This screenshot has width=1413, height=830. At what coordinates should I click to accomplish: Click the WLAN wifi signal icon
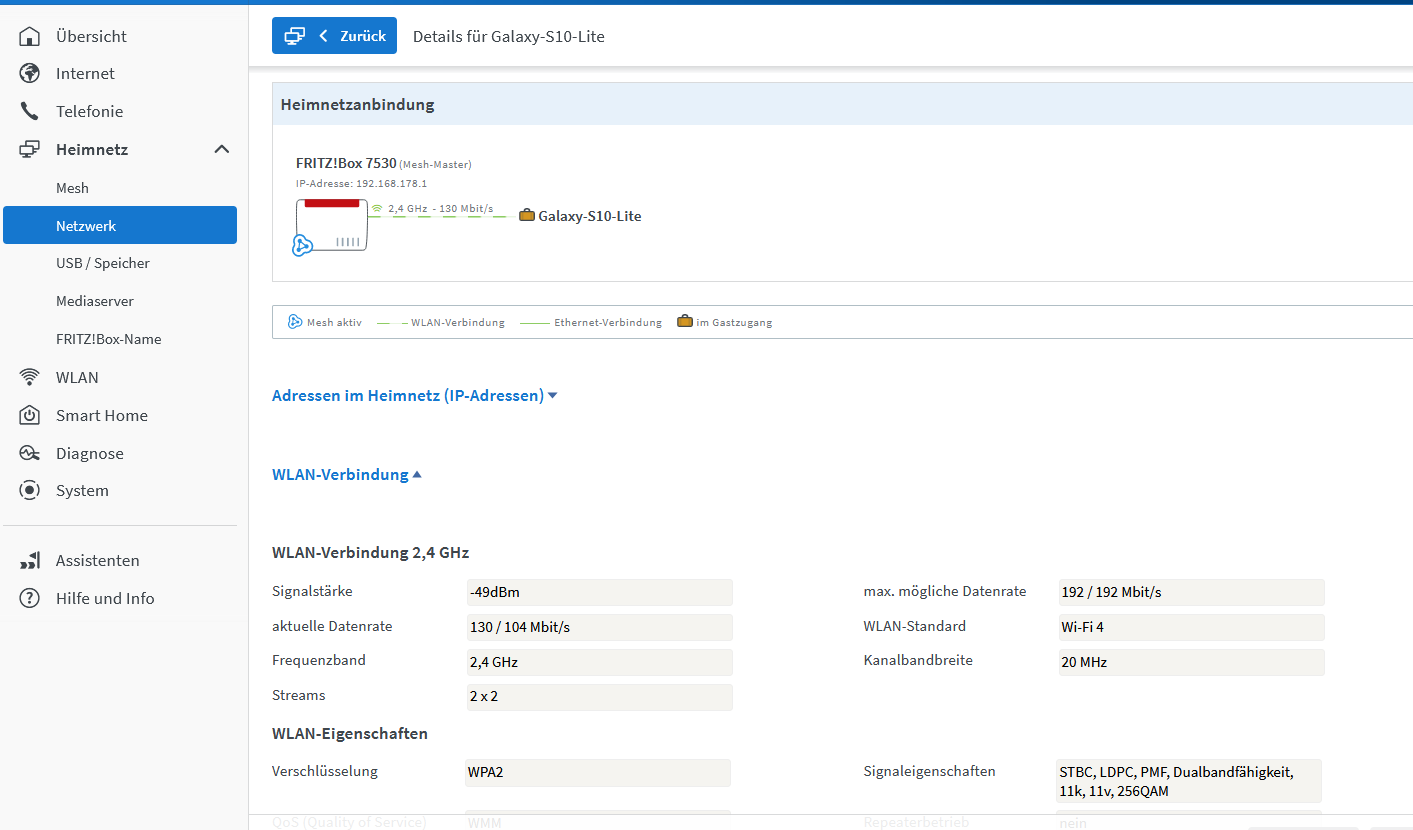click(x=30, y=377)
